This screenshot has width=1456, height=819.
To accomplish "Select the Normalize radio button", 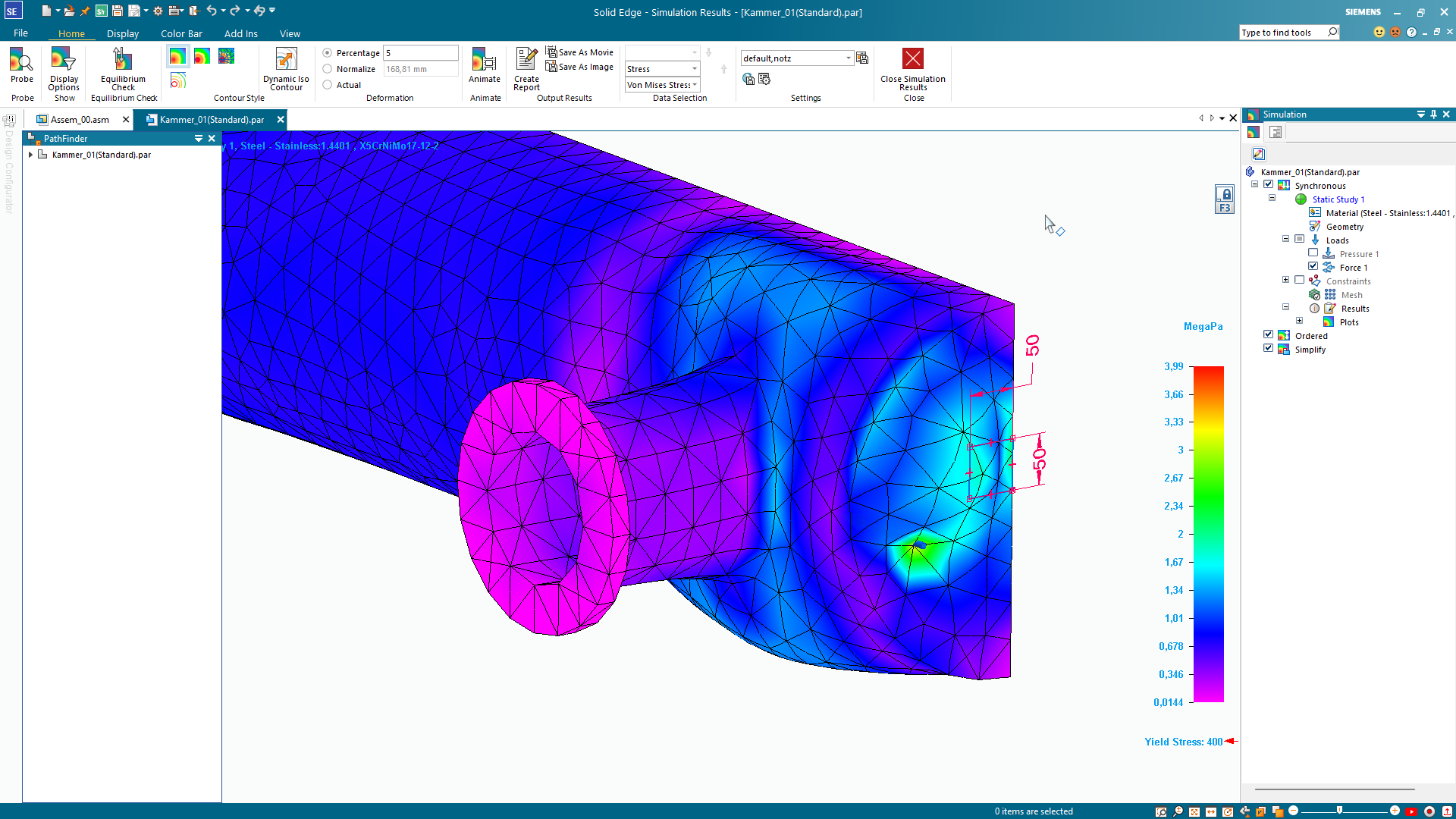I will 329,68.
